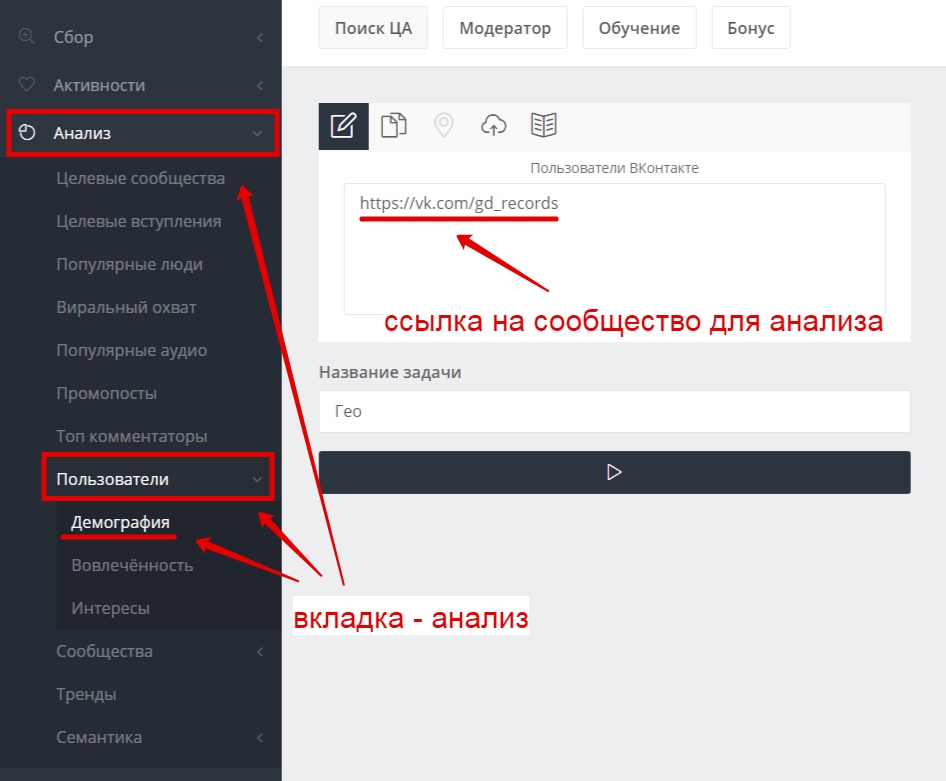This screenshot has height=781, width=946.
Task: Expand the Семантика submenu chevron
Action: pos(260,738)
